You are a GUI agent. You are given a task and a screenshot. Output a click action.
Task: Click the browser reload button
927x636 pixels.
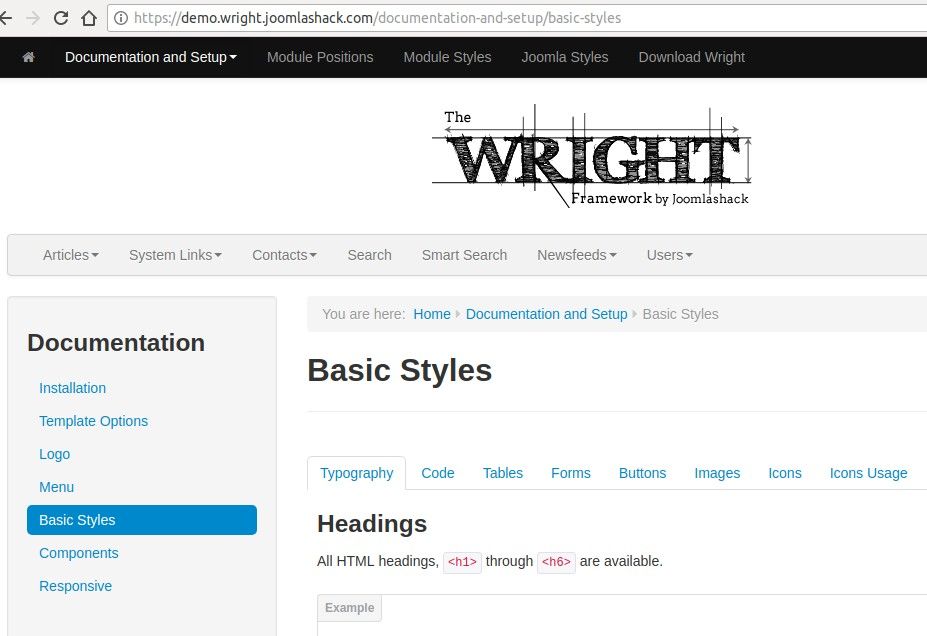tap(61, 18)
